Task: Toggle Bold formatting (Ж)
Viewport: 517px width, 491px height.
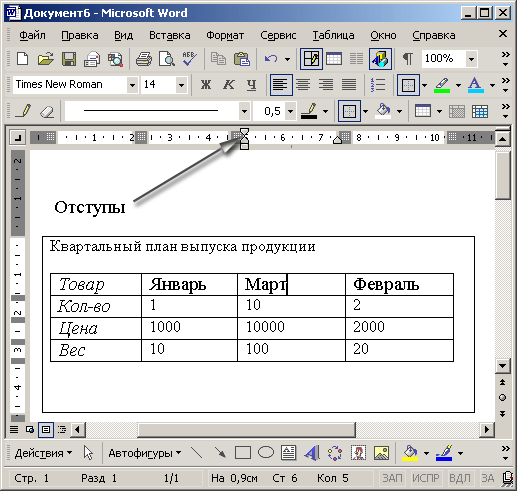Action: point(206,85)
